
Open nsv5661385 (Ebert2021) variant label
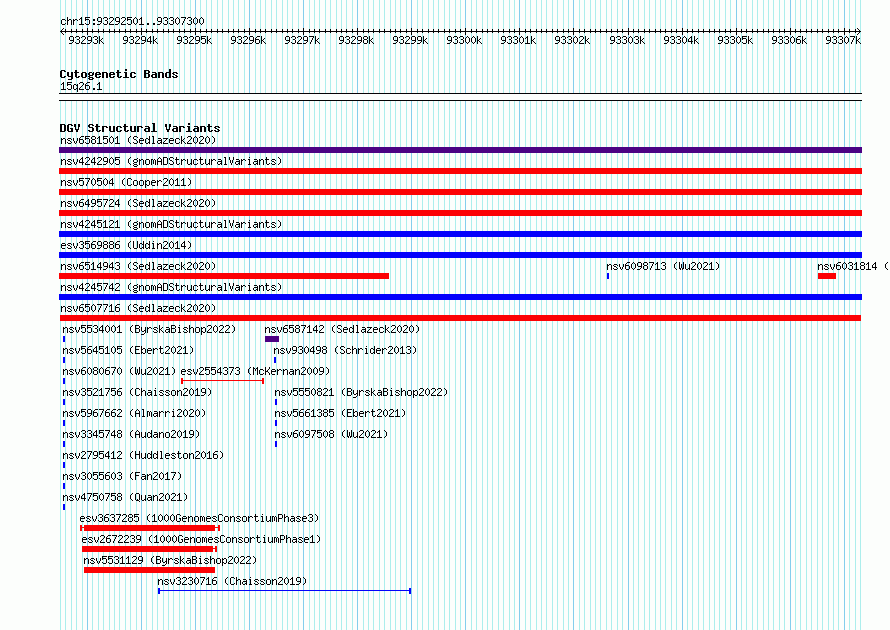(341, 413)
